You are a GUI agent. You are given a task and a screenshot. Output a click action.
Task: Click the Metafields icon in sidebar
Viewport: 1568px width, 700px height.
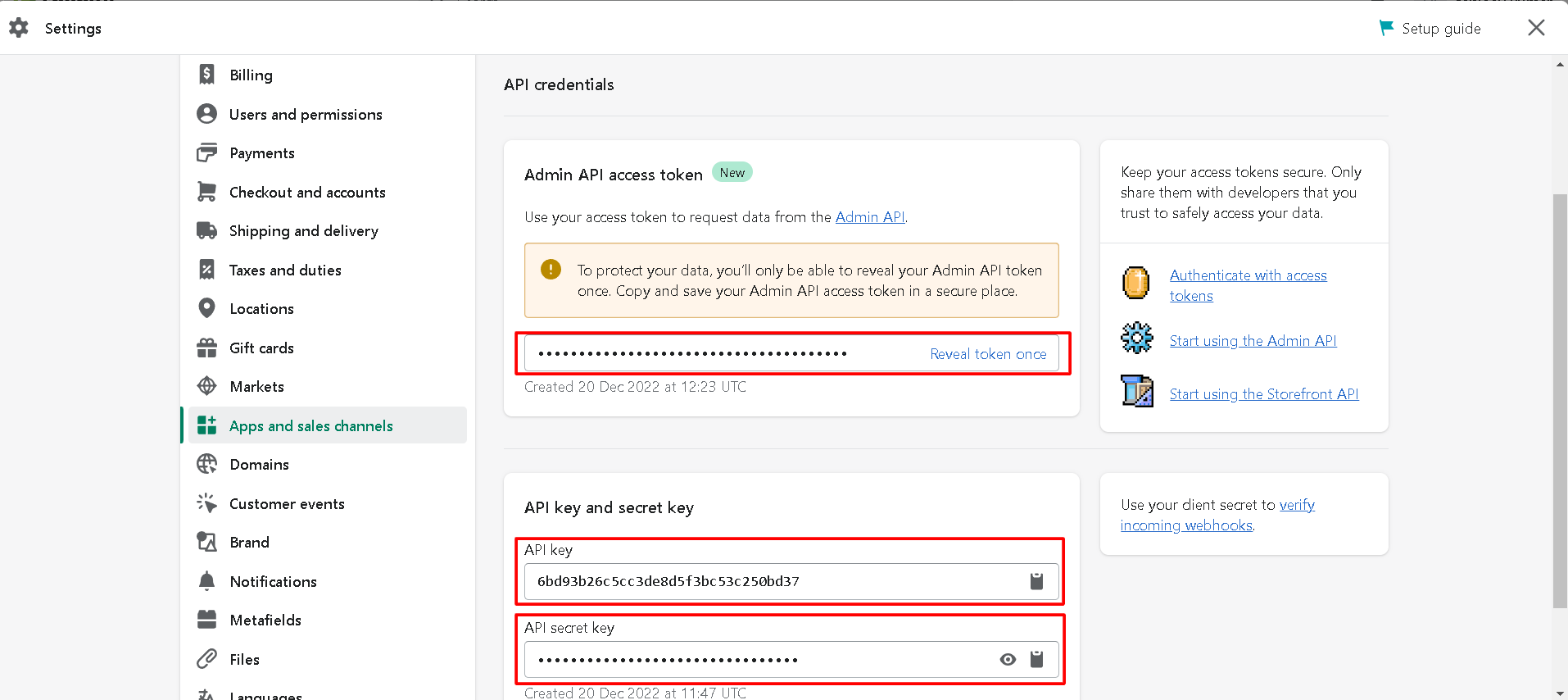207,620
